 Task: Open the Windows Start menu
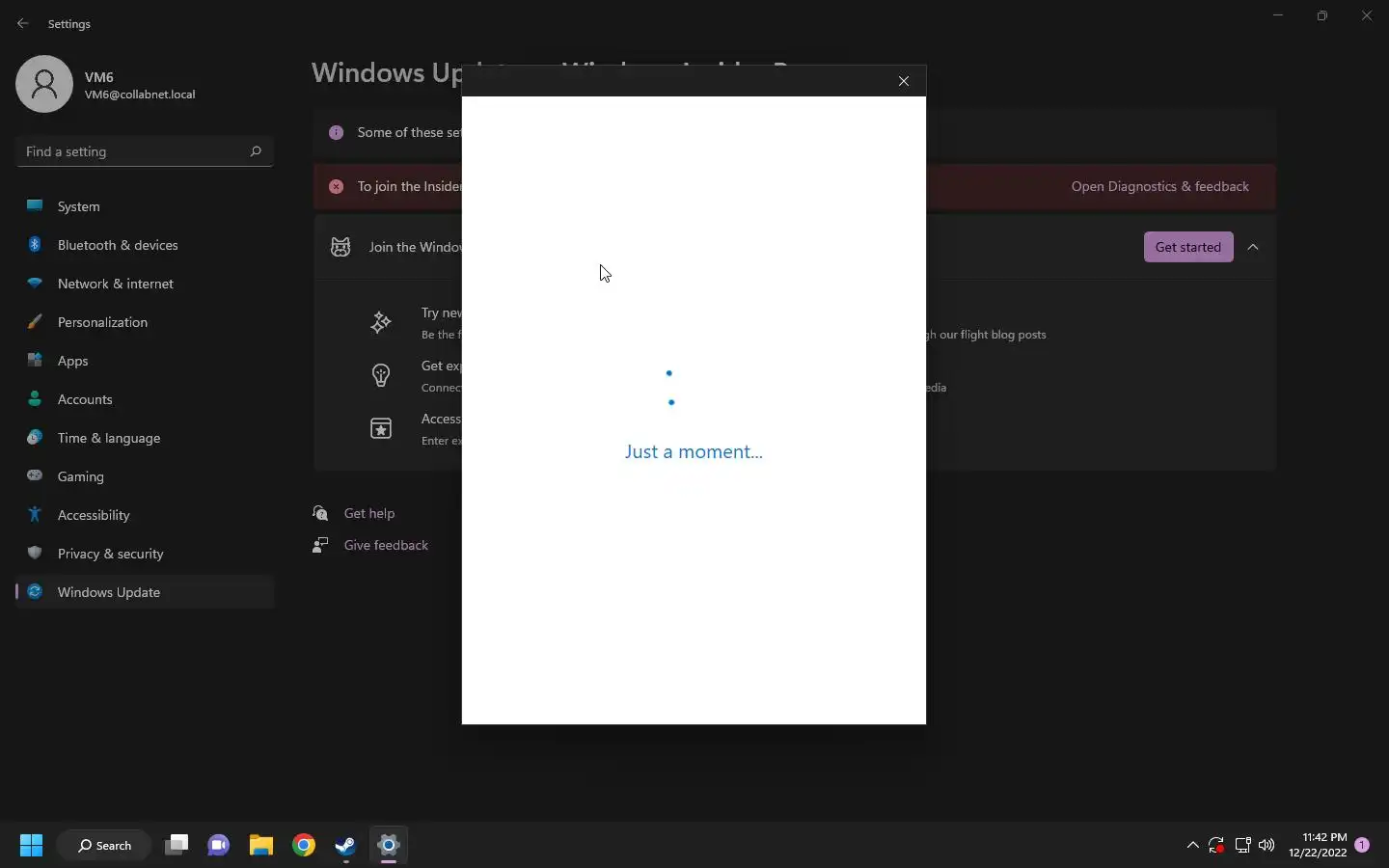31,846
